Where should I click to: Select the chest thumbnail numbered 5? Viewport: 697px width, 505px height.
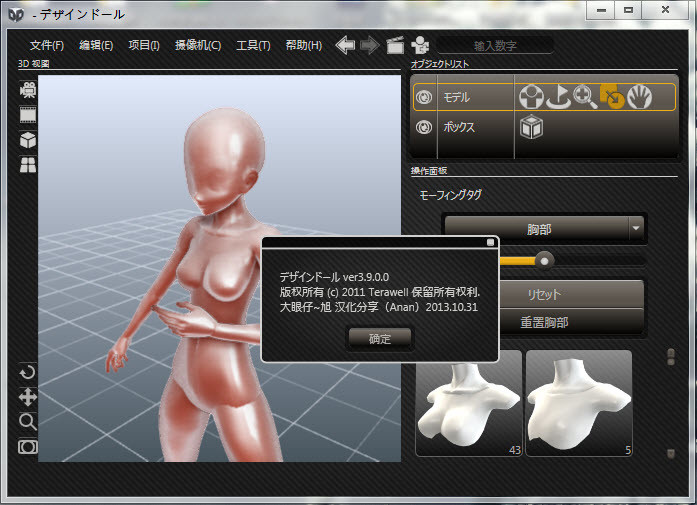click(x=579, y=403)
